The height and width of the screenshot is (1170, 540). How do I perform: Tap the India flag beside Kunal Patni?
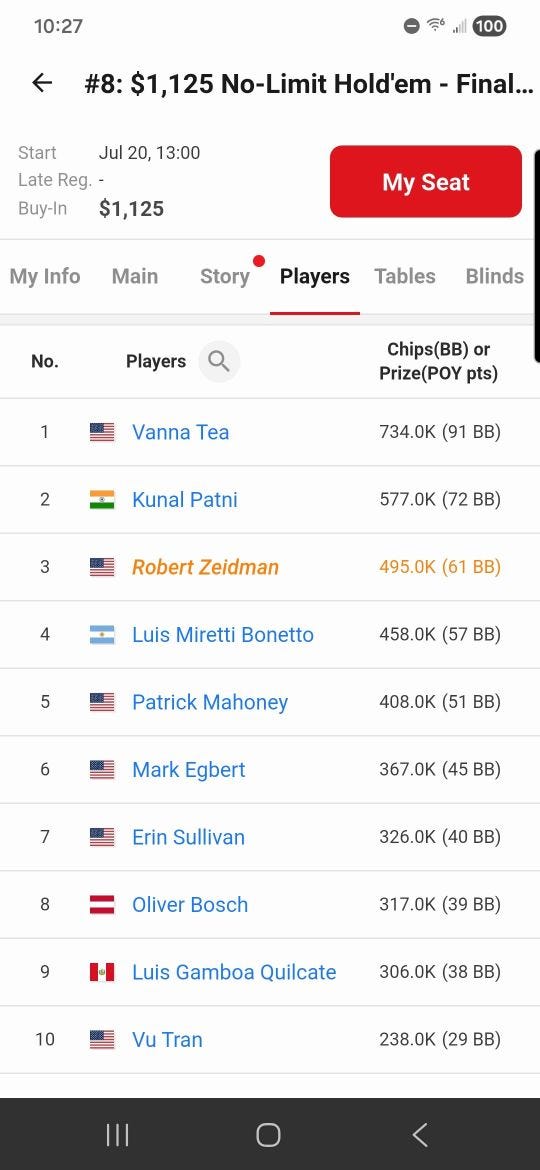point(102,499)
